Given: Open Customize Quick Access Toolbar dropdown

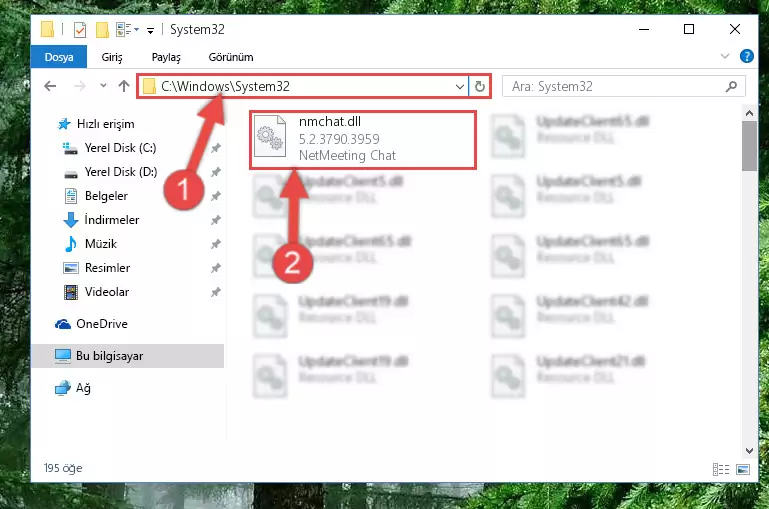Looking at the screenshot, I should click(151, 30).
